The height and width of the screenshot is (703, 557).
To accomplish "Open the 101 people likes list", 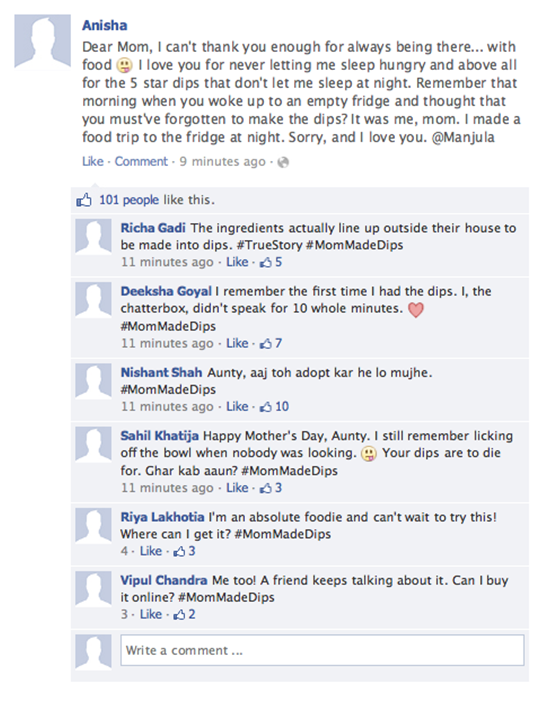I will [129, 200].
